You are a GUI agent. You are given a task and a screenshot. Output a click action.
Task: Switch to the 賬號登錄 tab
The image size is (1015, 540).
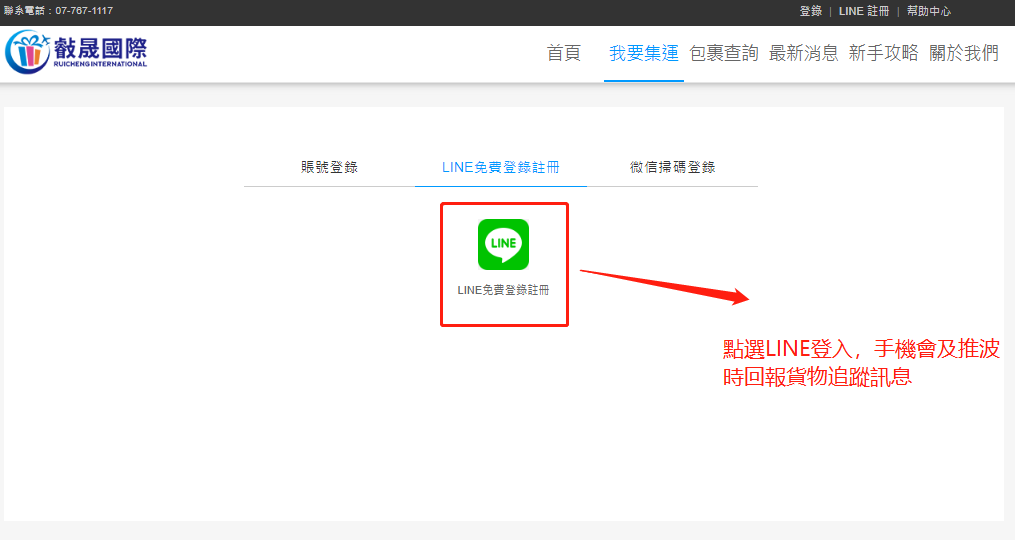tap(329, 167)
